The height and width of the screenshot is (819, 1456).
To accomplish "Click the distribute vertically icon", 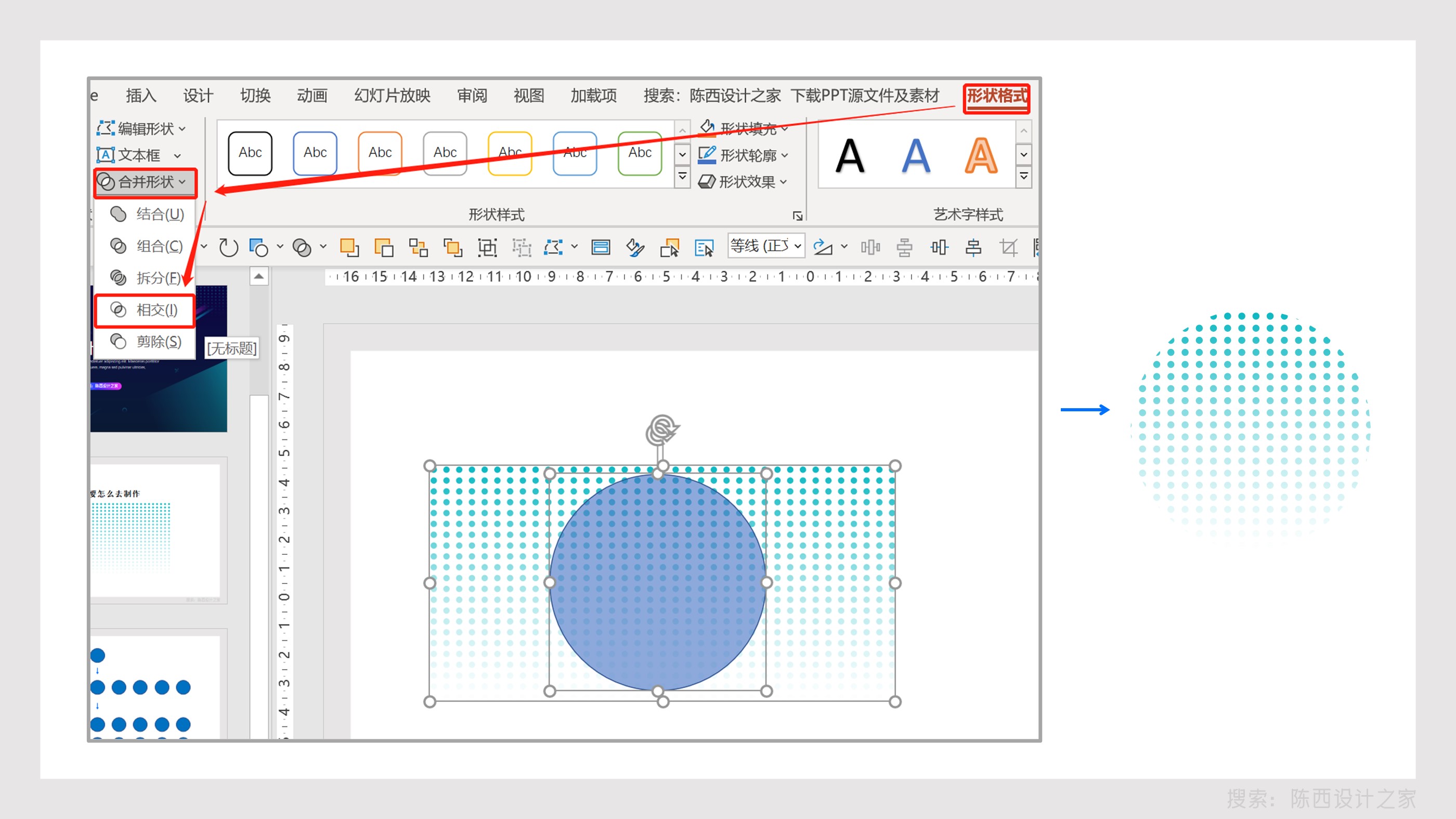I will (x=904, y=248).
